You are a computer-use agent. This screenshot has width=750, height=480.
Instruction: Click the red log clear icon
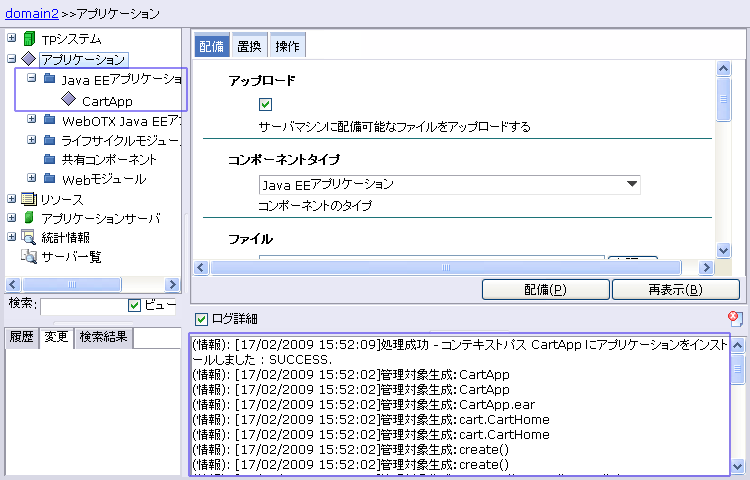click(735, 318)
